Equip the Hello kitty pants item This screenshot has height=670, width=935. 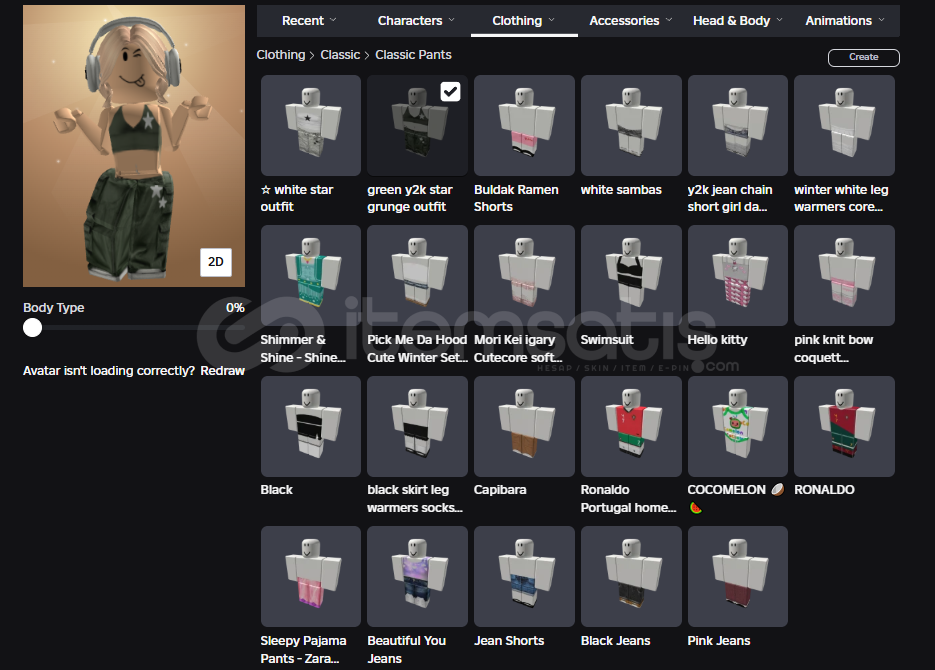738,275
